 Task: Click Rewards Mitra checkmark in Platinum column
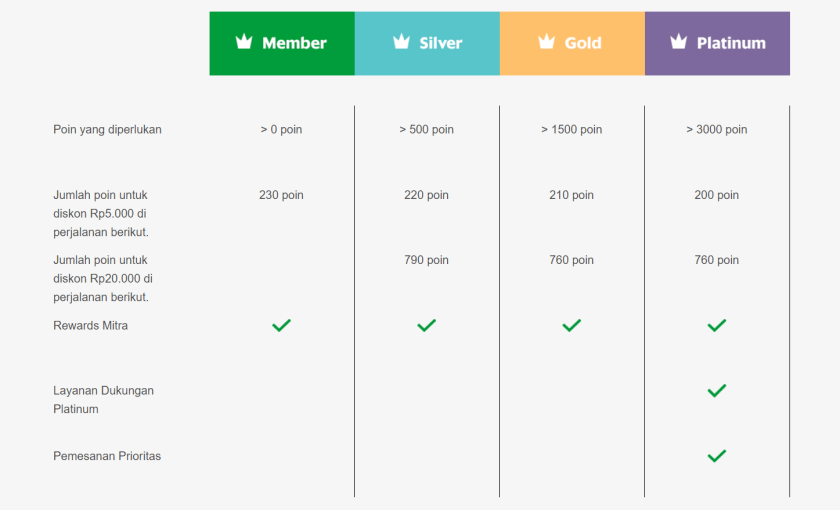[717, 325]
